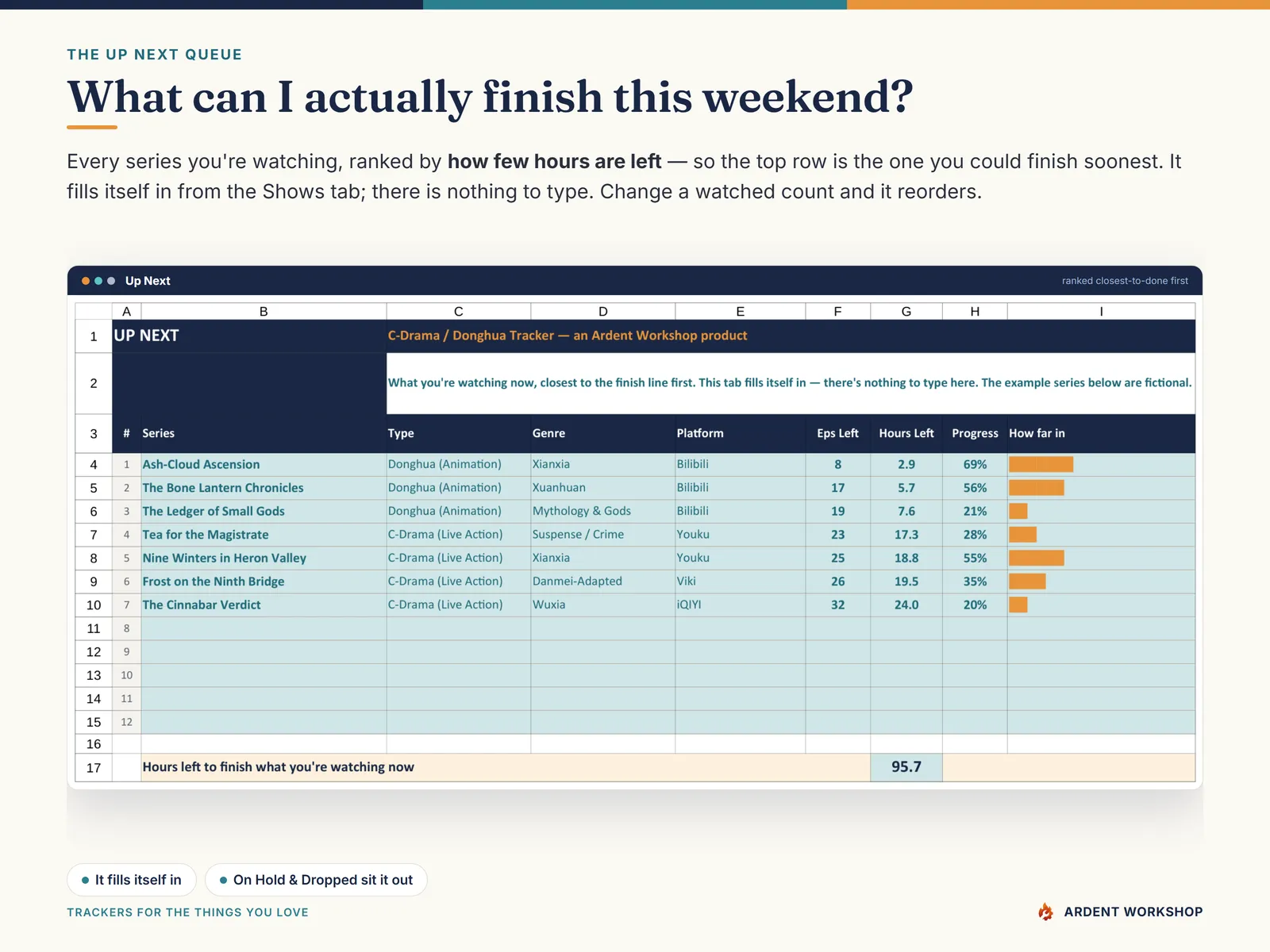Click Frost on the Ninth Bridge Eps Left cell
The height and width of the screenshot is (952, 1270).
click(837, 582)
